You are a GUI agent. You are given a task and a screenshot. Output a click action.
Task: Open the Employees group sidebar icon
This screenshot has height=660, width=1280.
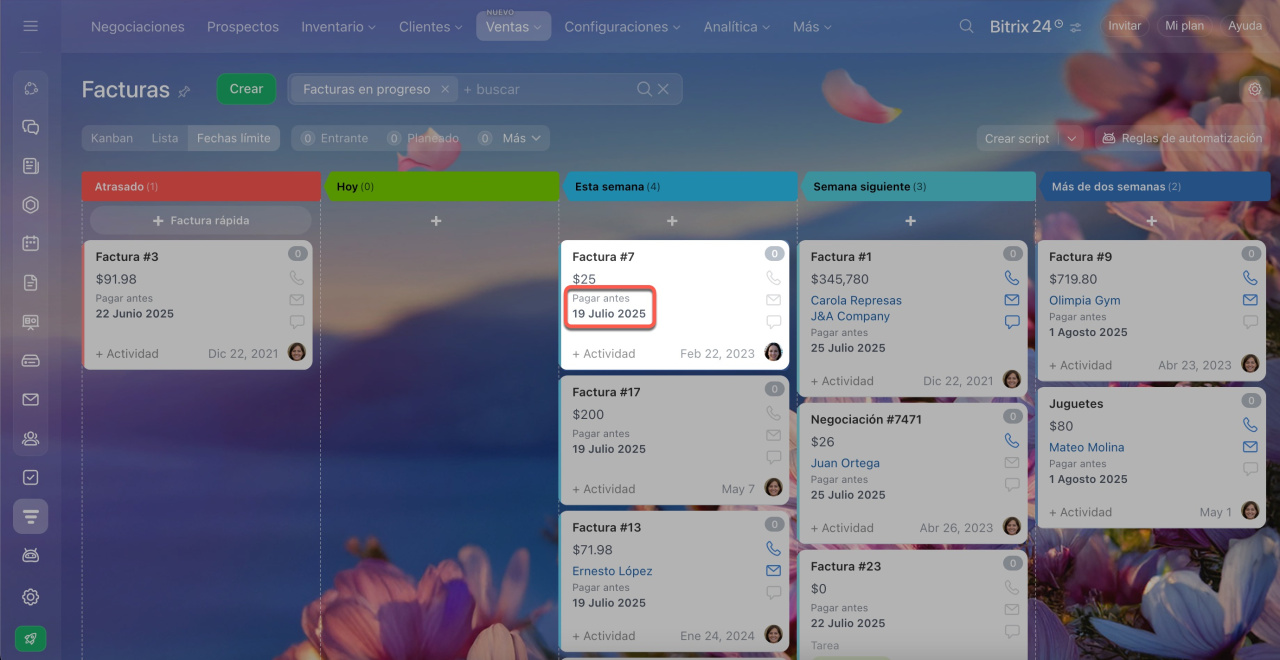pos(30,438)
